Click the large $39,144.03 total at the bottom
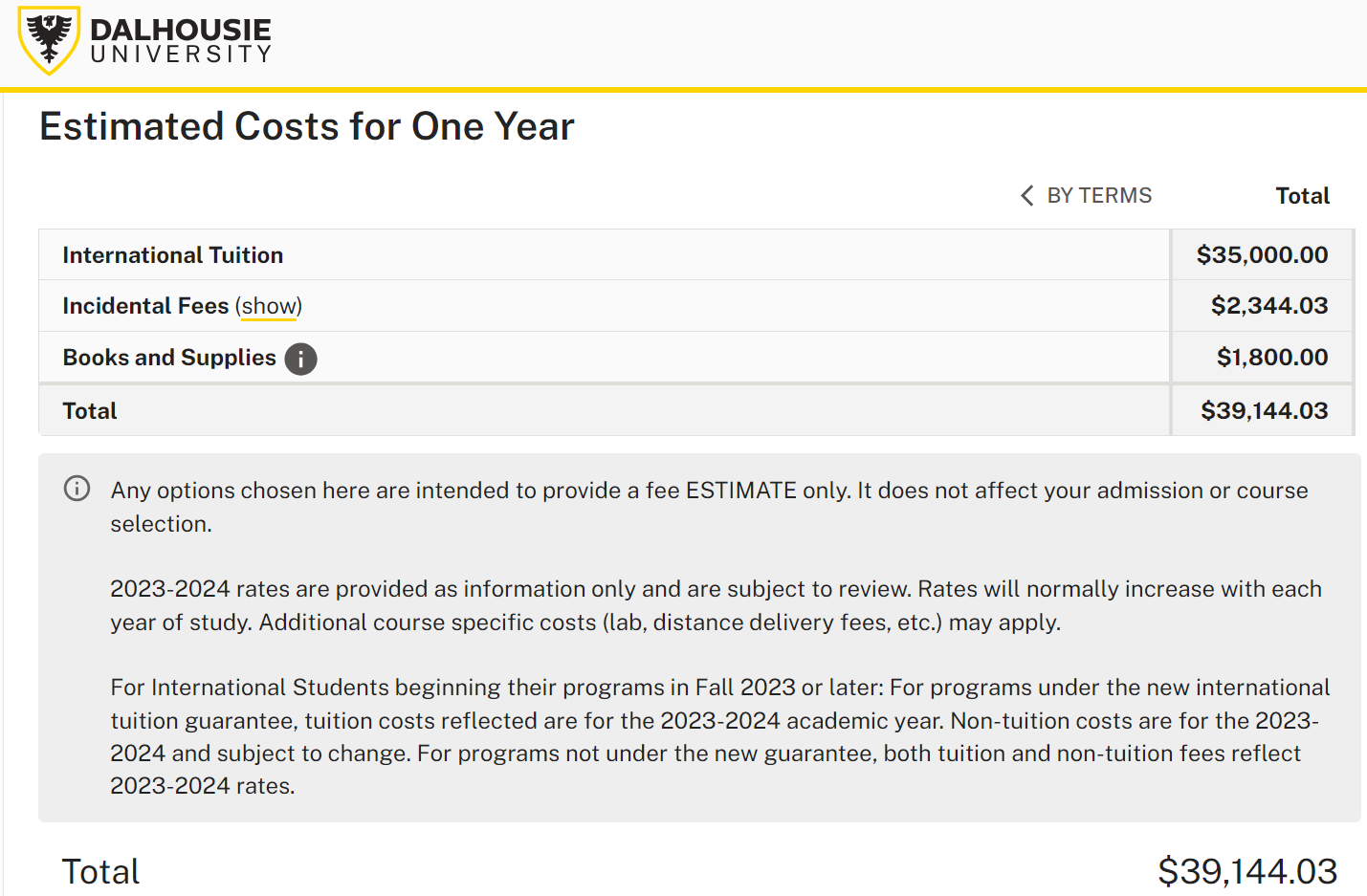This screenshot has width=1367, height=896. pyautogui.click(x=1247, y=872)
